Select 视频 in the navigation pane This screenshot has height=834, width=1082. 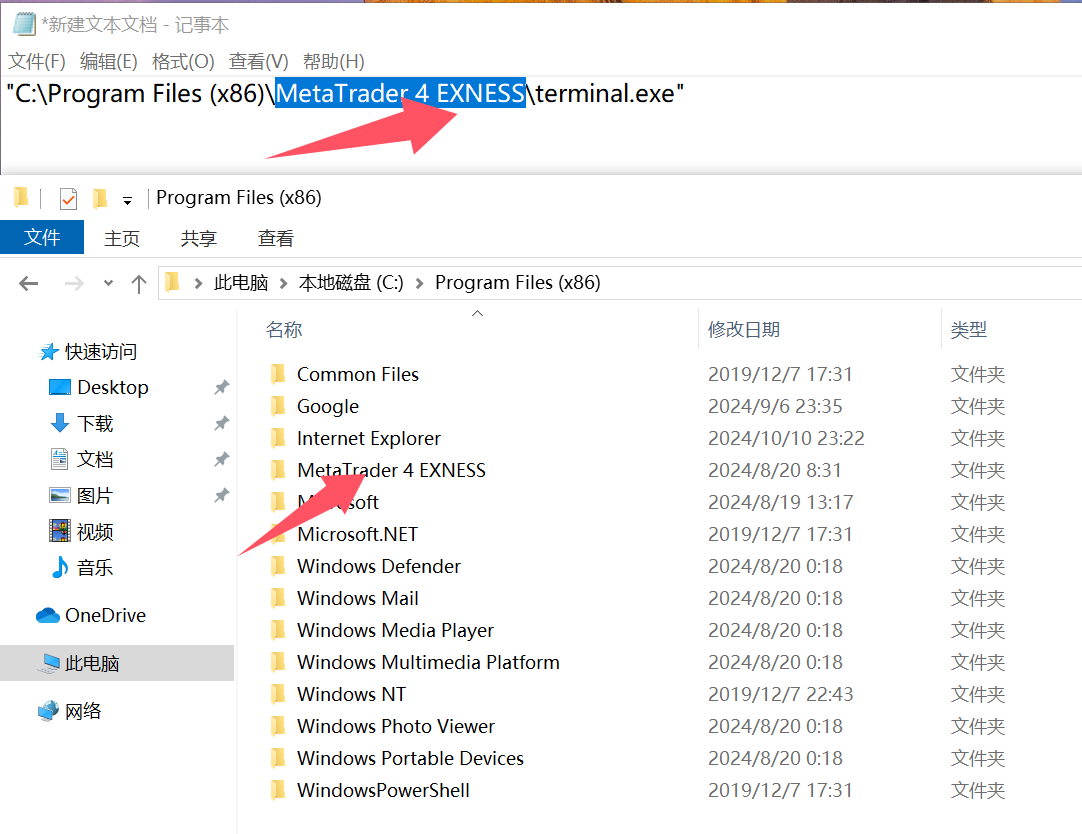95,532
